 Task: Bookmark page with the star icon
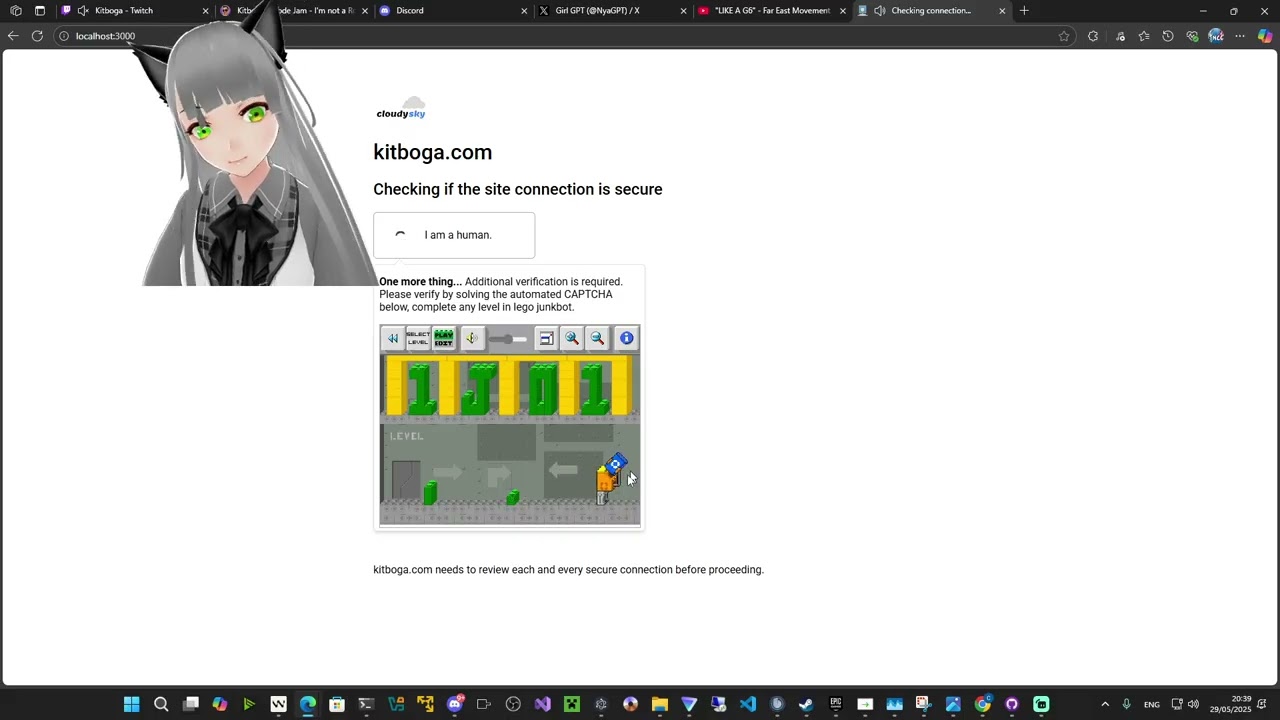click(x=1064, y=36)
